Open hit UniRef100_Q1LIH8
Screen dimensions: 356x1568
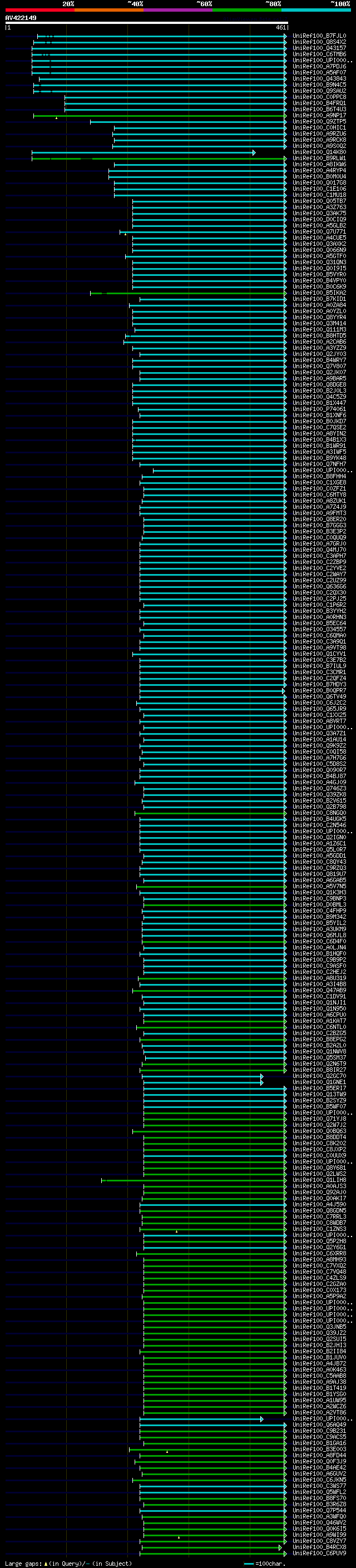[x=319, y=1180]
